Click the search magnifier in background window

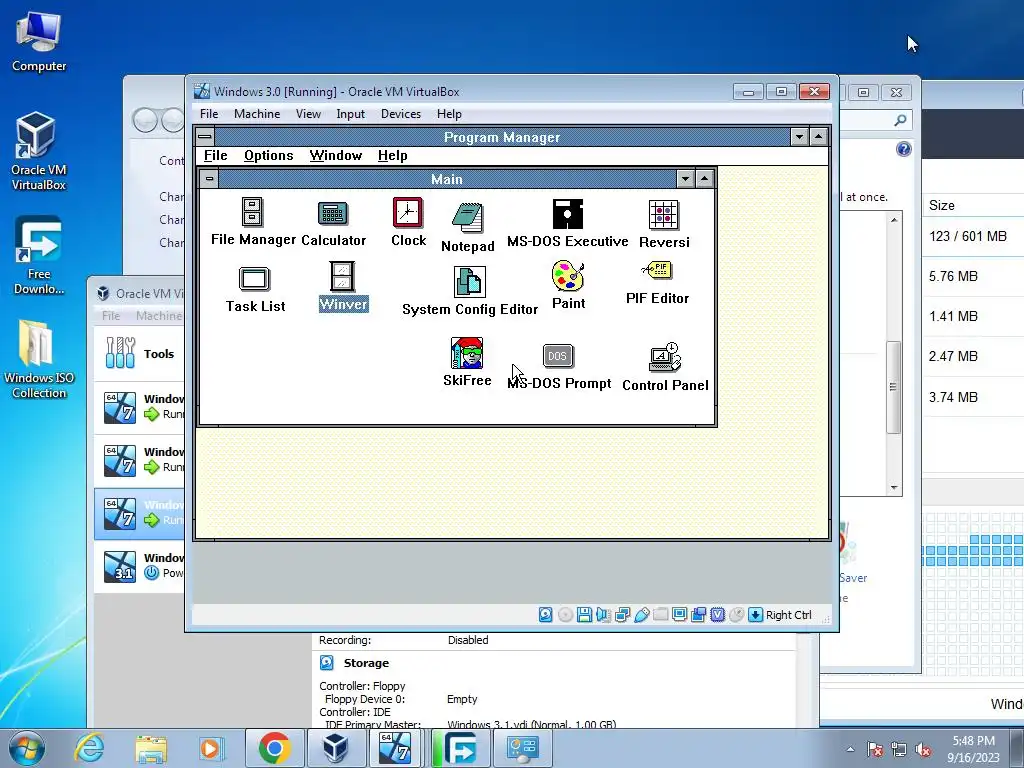click(900, 120)
